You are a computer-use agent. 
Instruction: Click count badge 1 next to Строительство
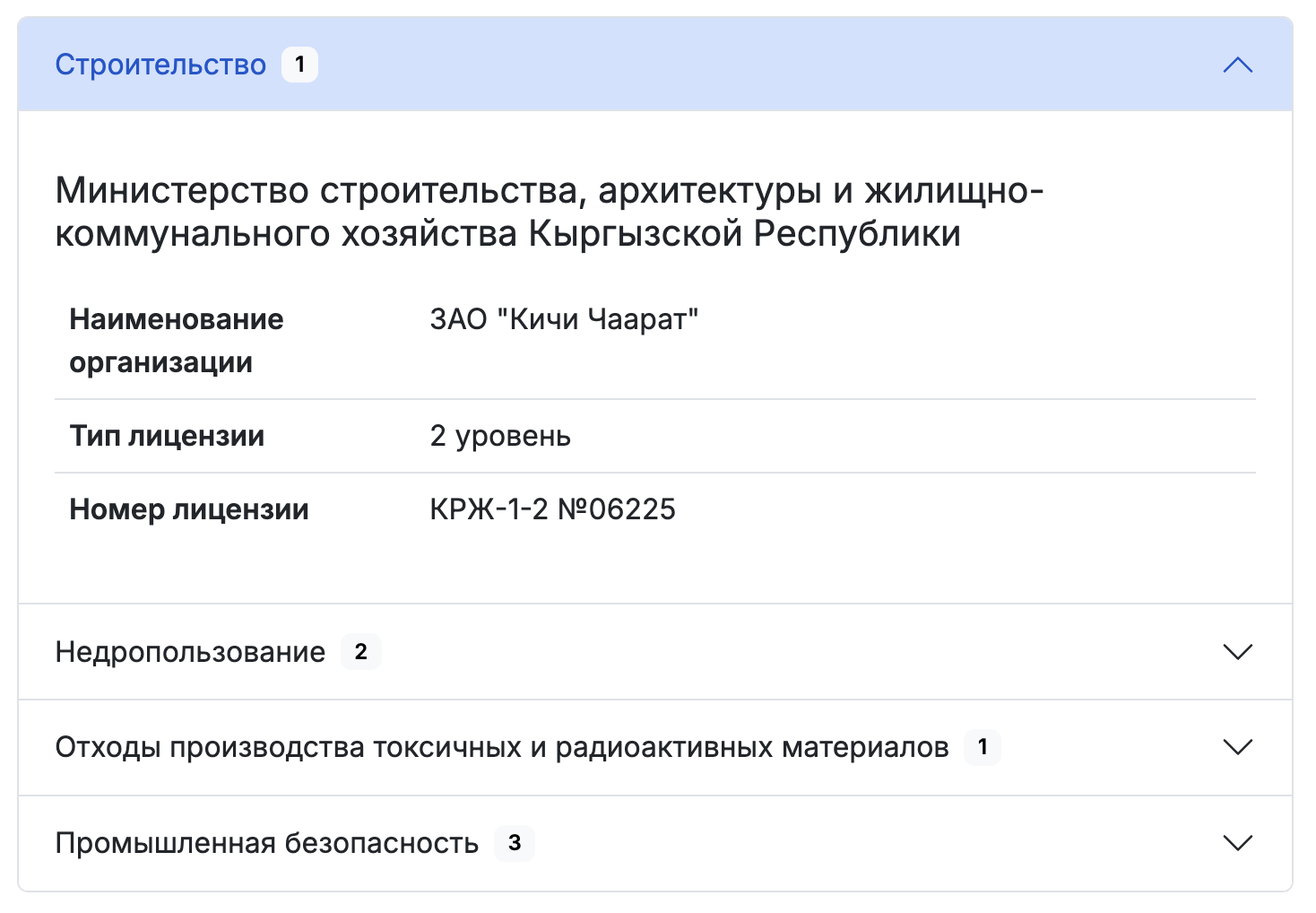(299, 65)
